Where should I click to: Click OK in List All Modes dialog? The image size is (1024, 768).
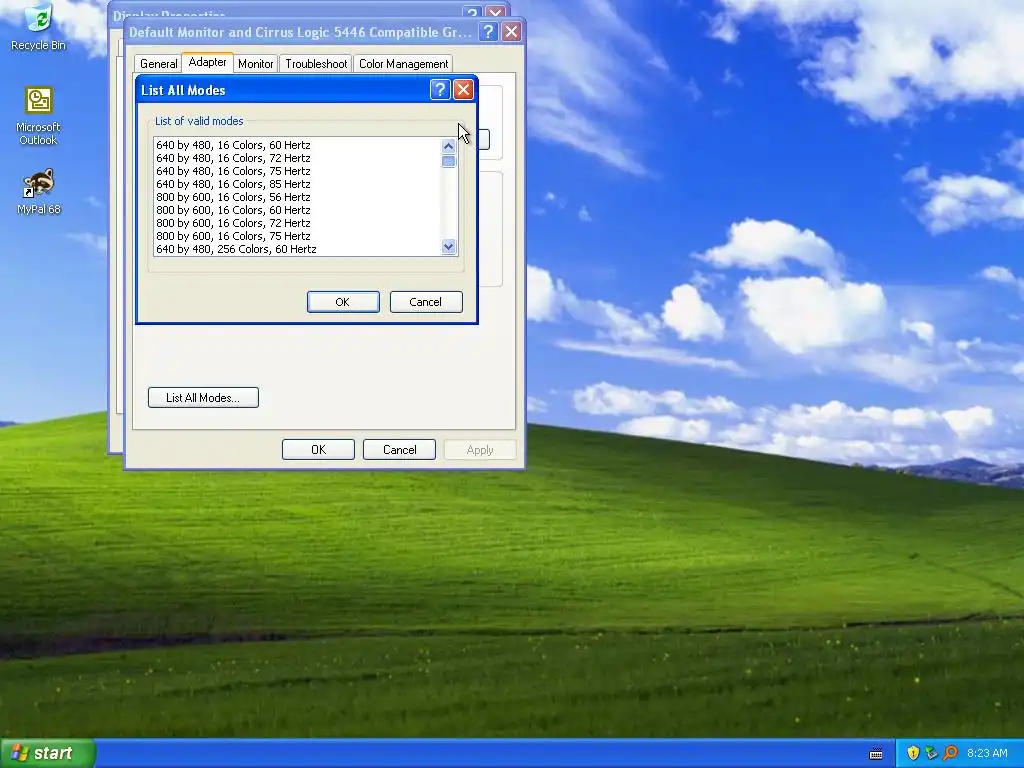pos(343,302)
